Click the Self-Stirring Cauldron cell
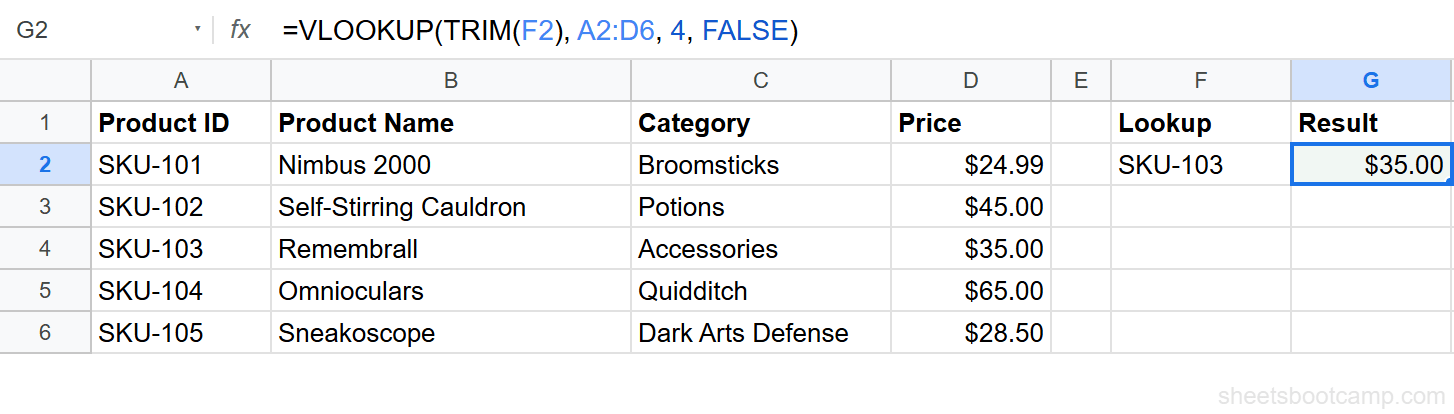1454x414 pixels. pos(450,207)
